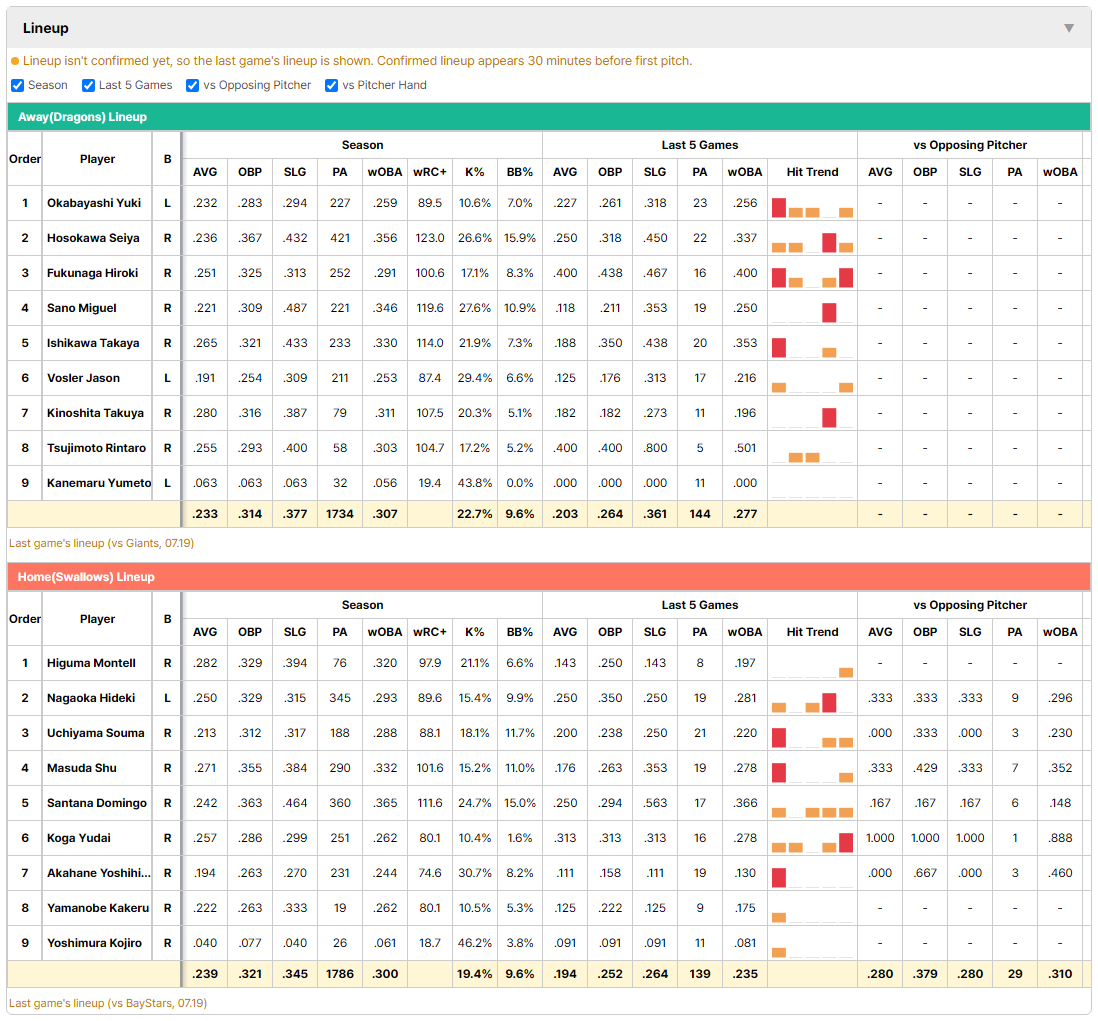The image size is (1098, 1021).
Task: Open player Masuda Shu
Action: (82, 768)
